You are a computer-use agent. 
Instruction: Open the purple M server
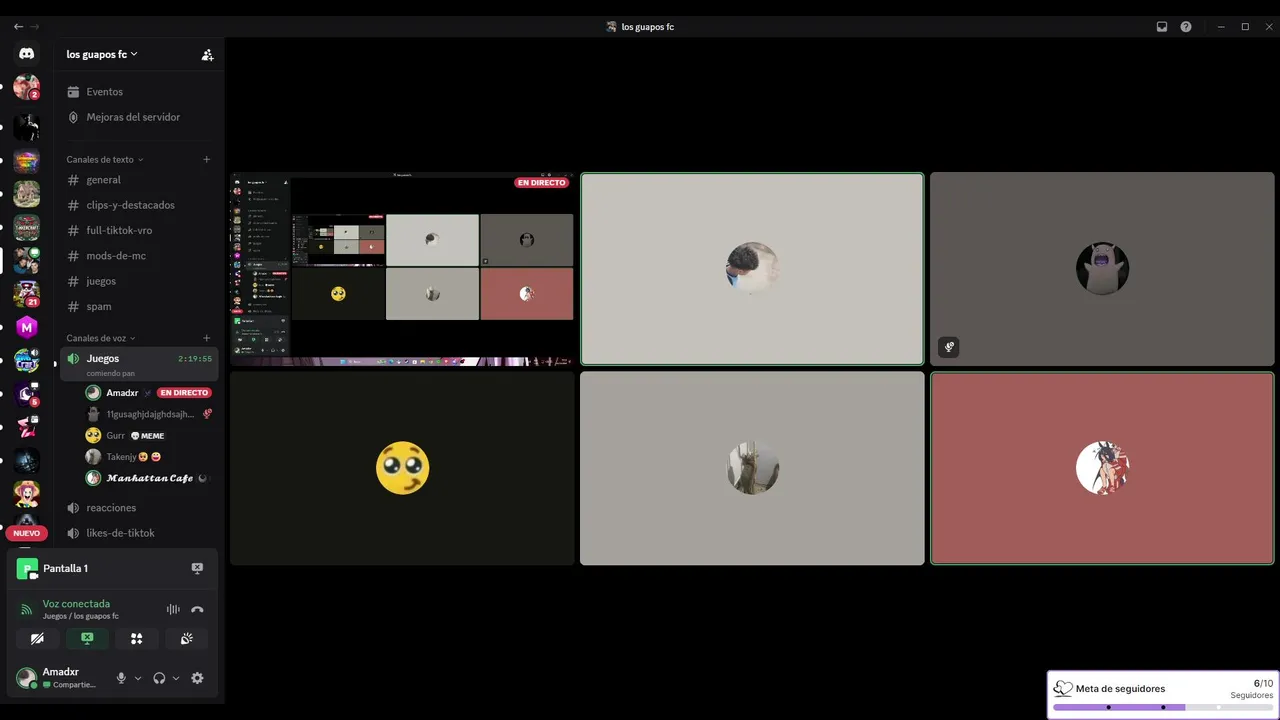click(27, 327)
